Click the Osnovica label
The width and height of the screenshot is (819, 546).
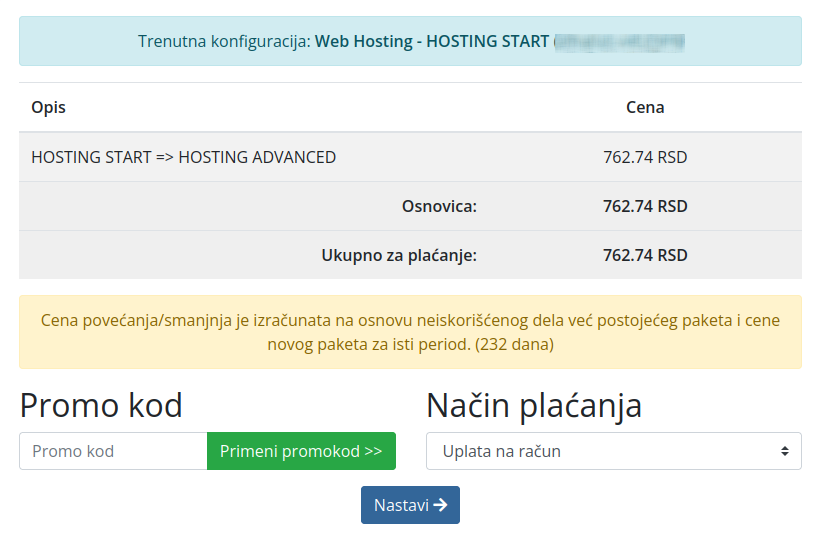click(x=439, y=206)
